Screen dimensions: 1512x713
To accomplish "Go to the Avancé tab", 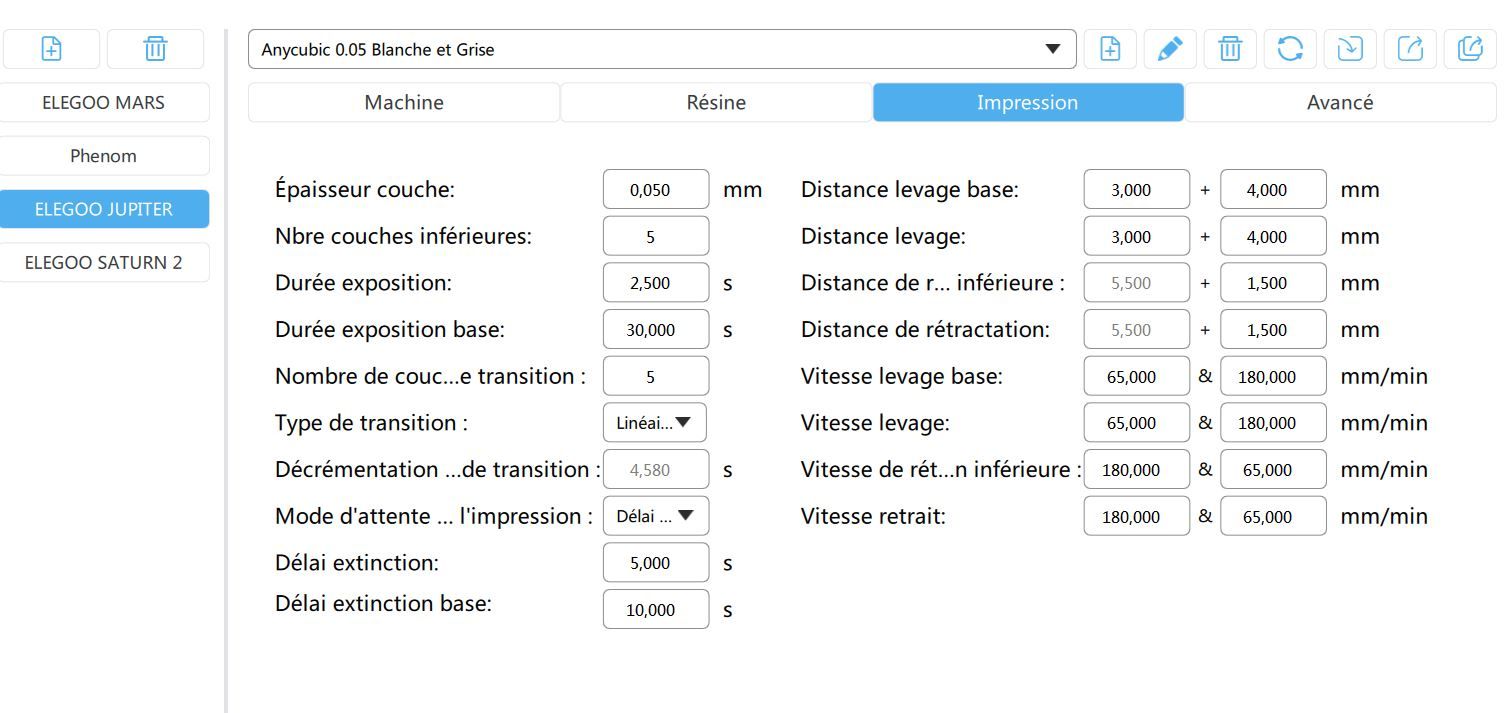I will coord(1340,102).
